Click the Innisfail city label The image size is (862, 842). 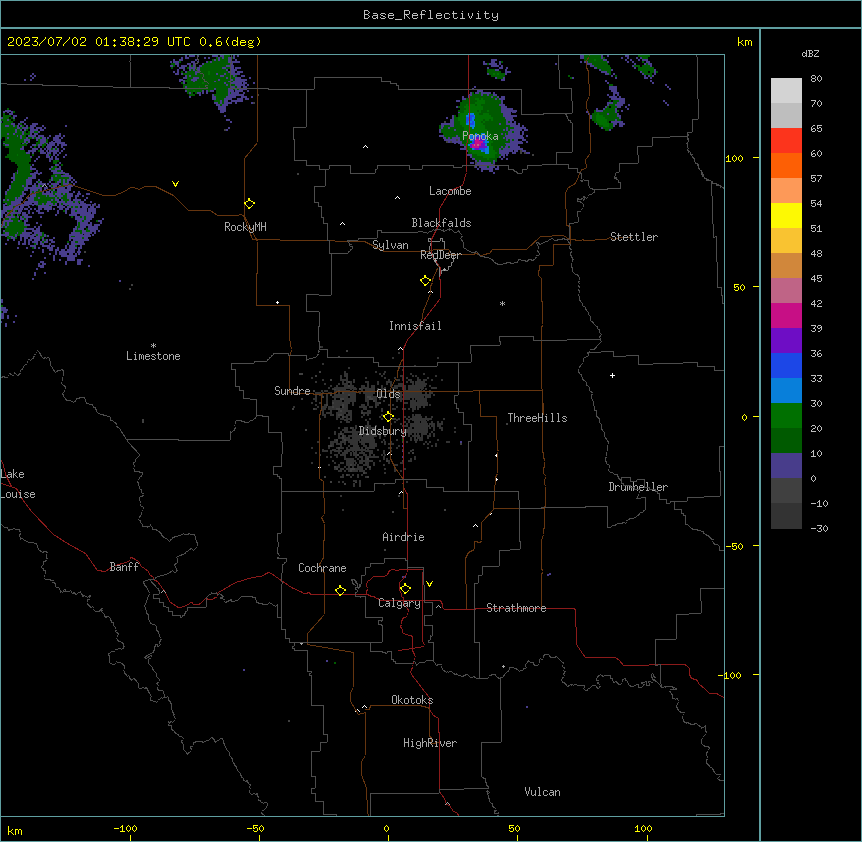(x=415, y=326)
